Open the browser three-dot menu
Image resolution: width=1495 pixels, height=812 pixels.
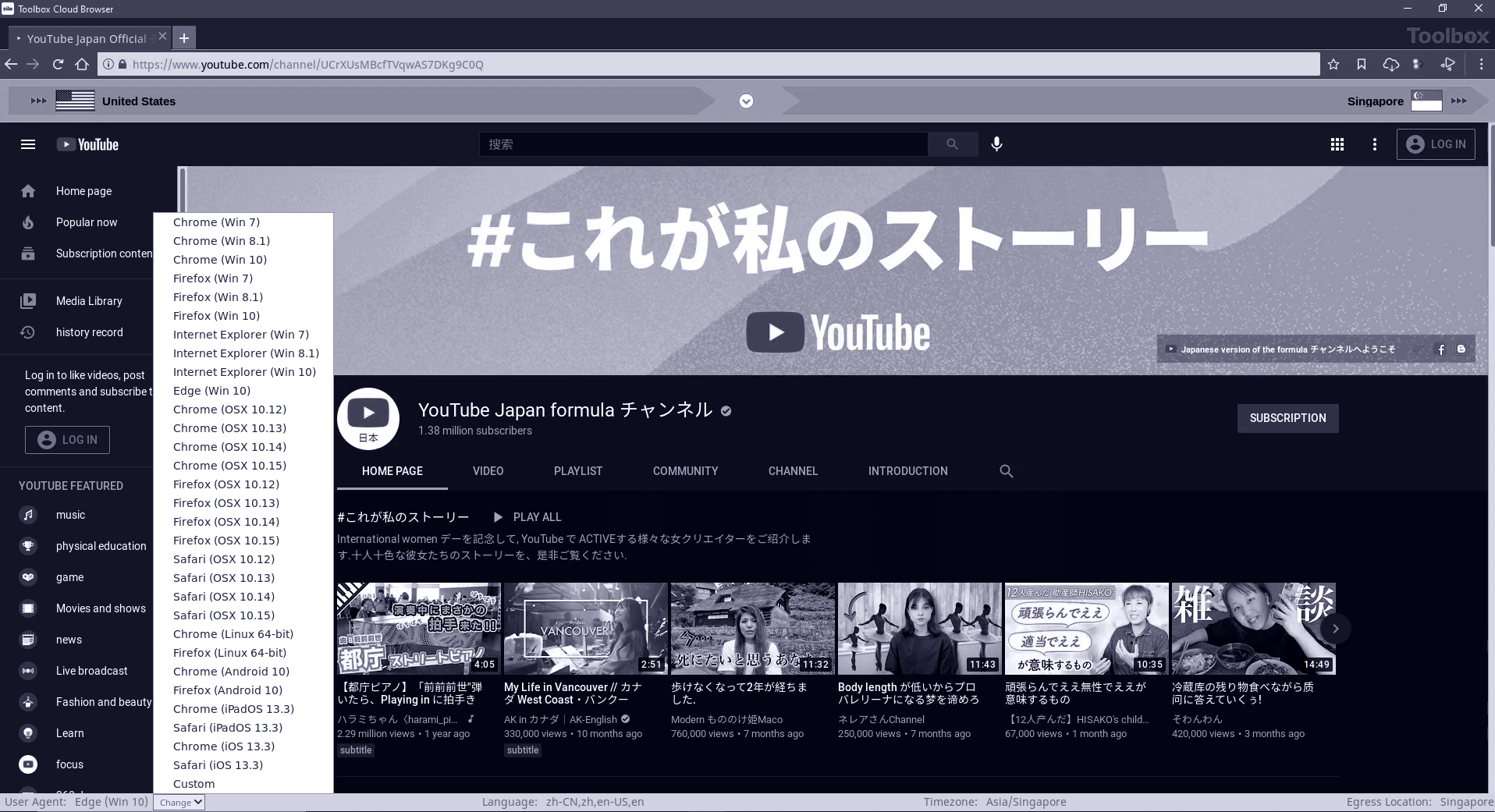(1481, 64)
